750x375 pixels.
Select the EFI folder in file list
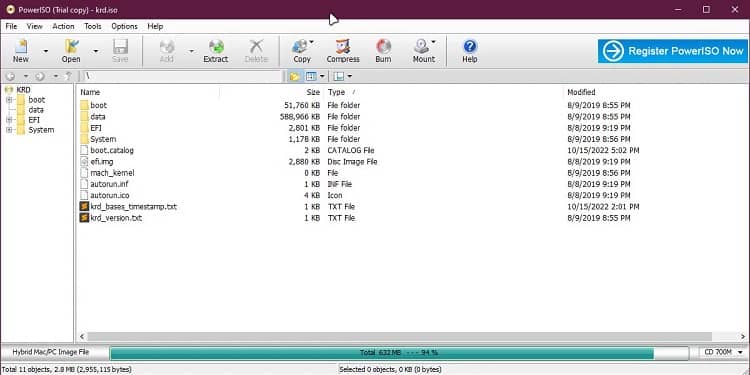96,128
